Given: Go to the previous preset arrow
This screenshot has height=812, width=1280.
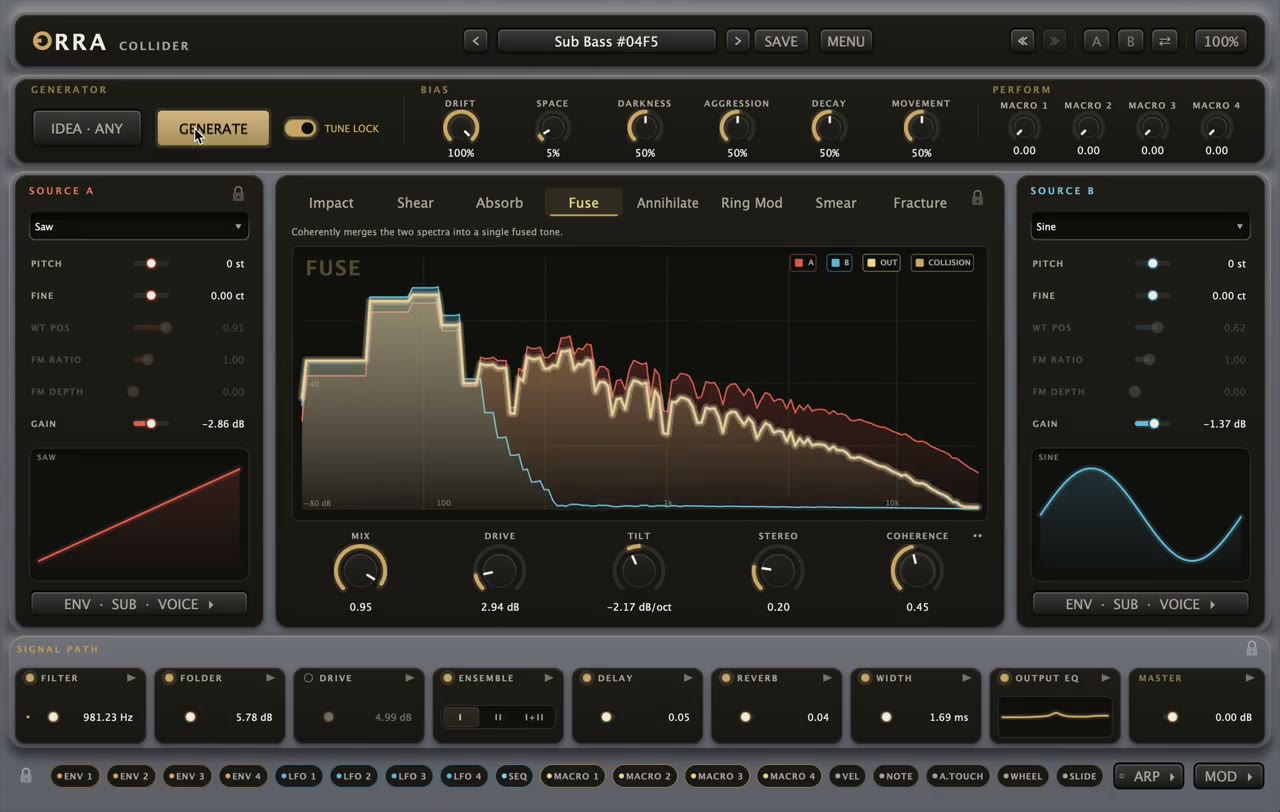Looking at the screenshot, I should coord(476,41).
